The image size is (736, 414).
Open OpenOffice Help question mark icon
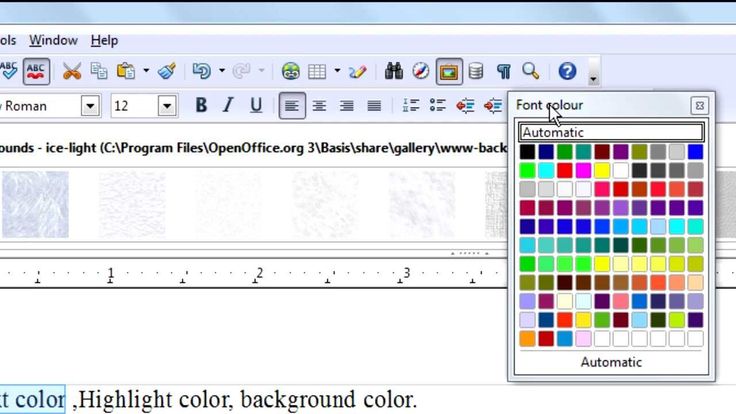tap(567, 71)
